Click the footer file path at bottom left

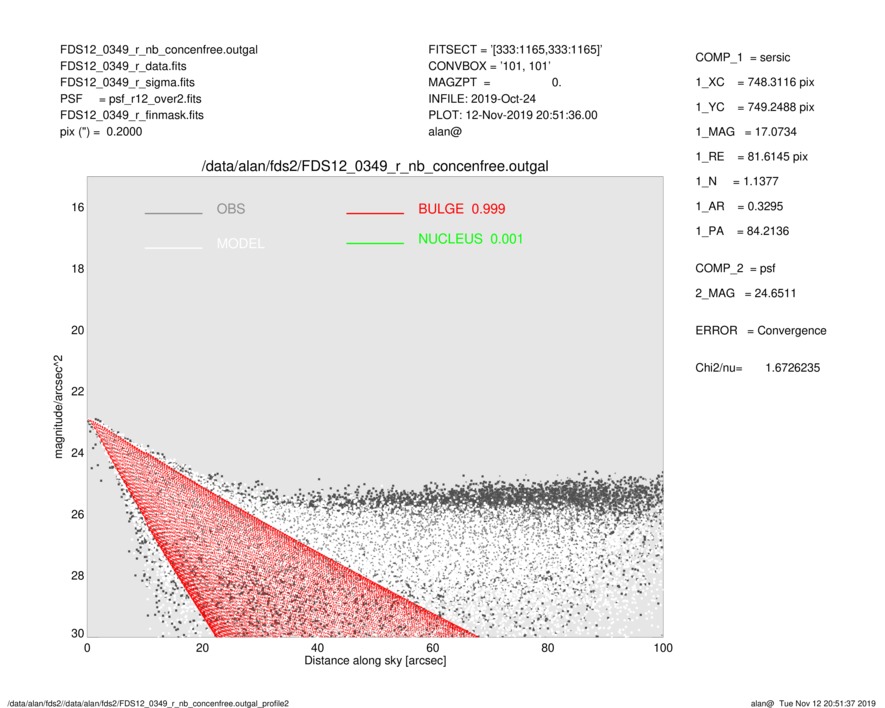click(x=148, y=703)
